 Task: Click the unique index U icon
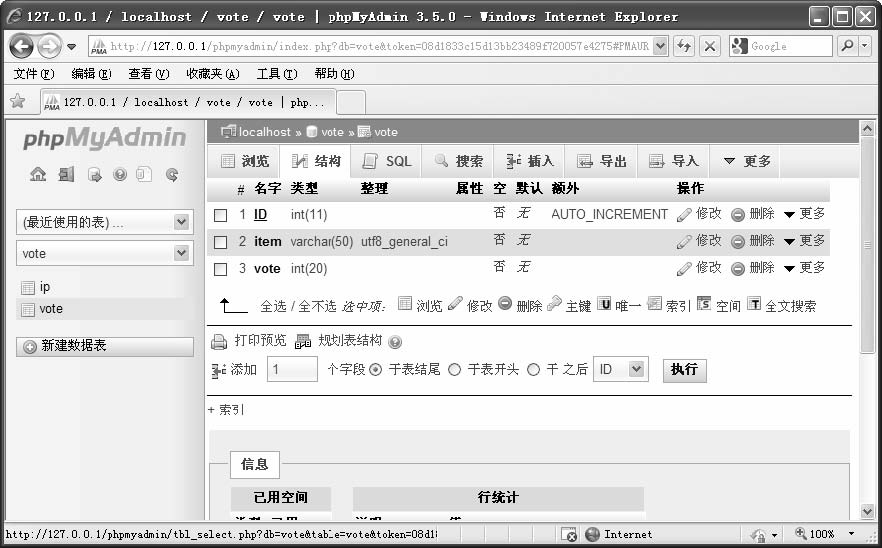(604, 304)
